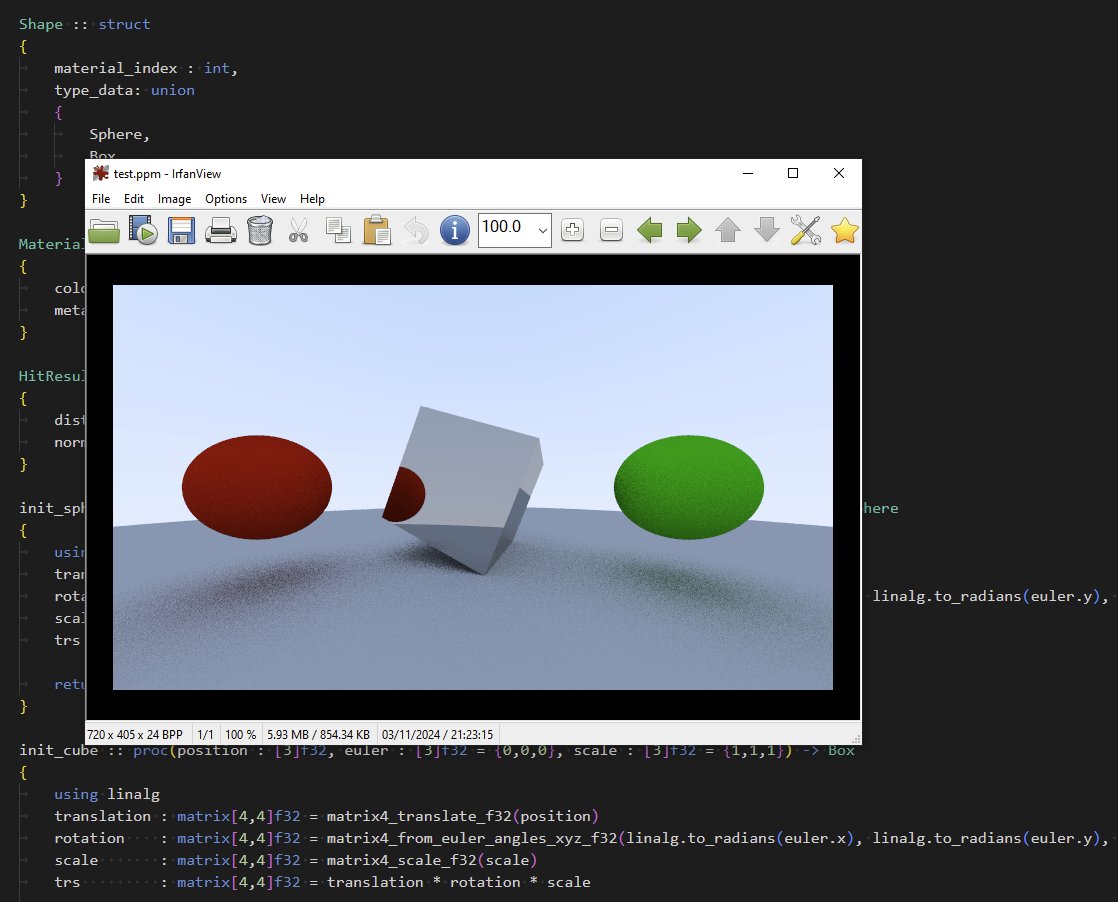Start the slideshow via the filmstrip play icon
Viewport: 1118px width, 902px height.
coord(143,230)
